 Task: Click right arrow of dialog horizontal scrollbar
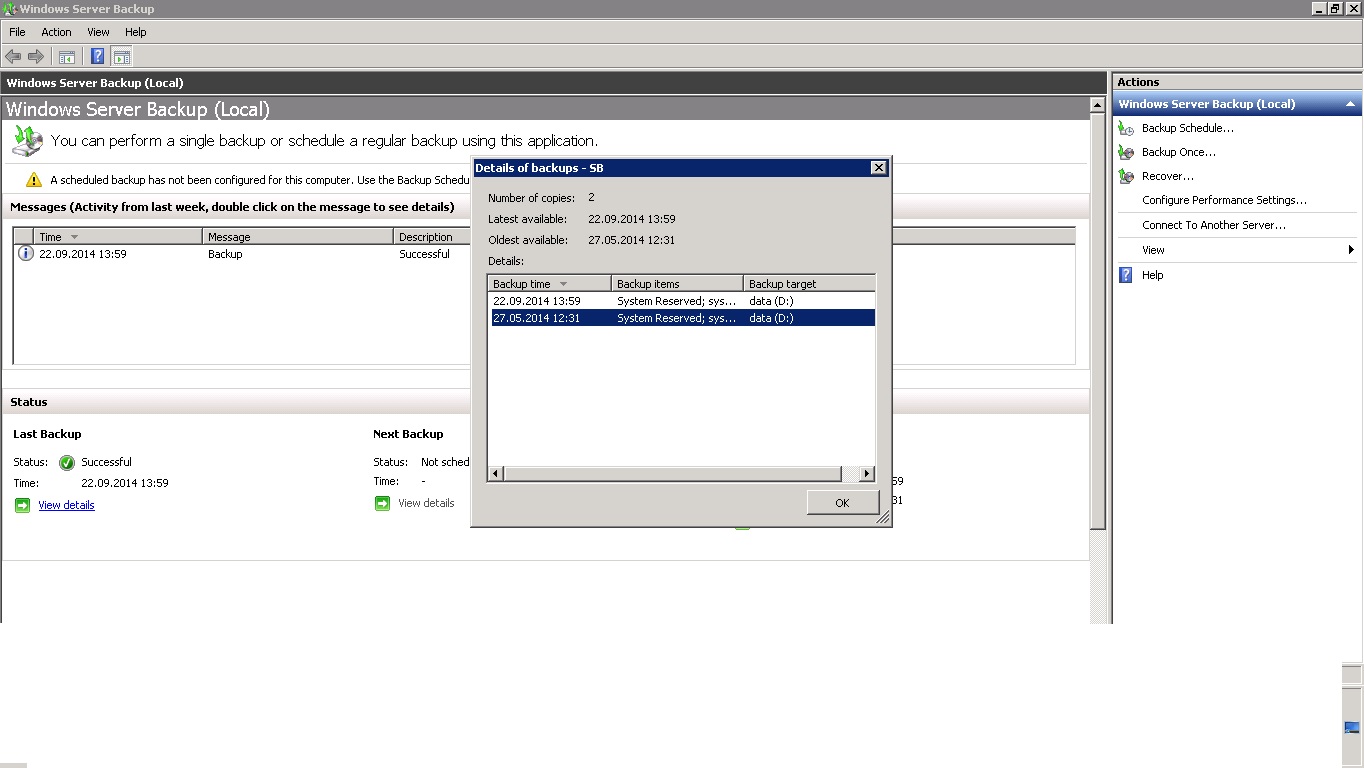click(866, 473)
